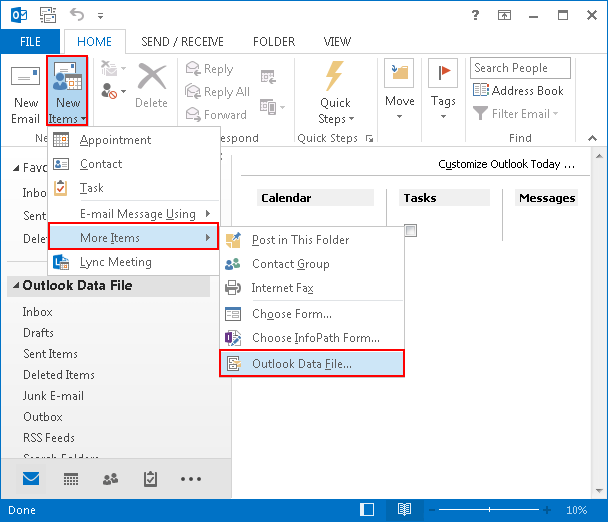Select Post in This Folder

coord(312,240)
